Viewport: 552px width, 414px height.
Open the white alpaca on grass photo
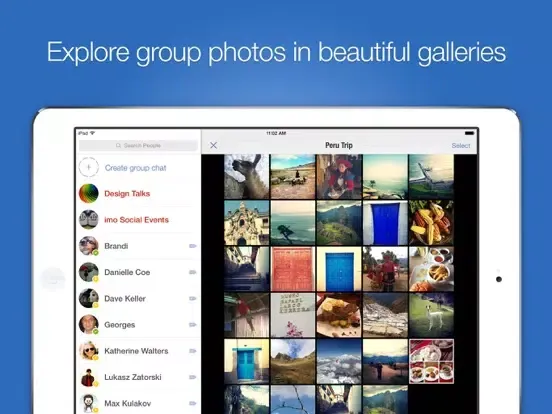tap(431, 315)
